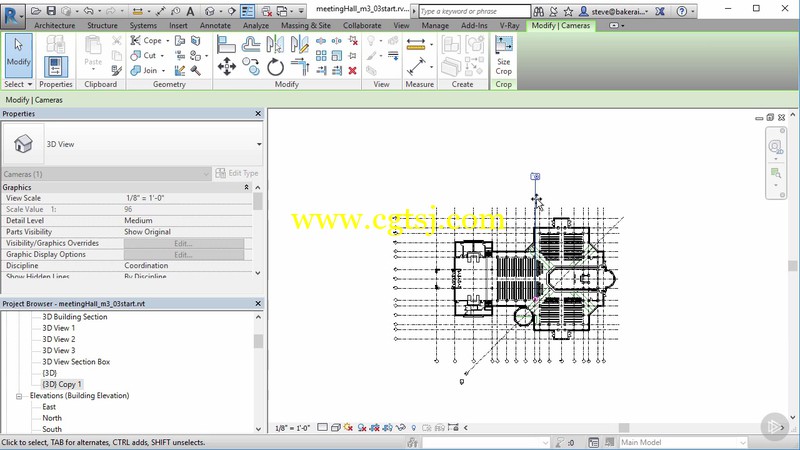
Task: Click the Default 3D View house icon in toolbar
Action: pyautogui.click(x=210, y=11)
